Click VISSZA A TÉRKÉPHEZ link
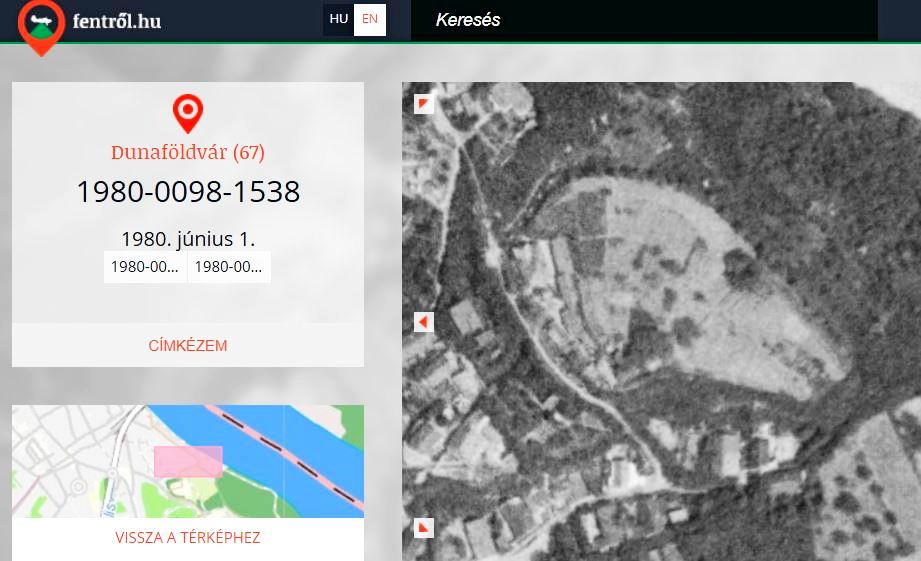Image resolution: width=921 pixels, height=561 pixels. point(188,538)
